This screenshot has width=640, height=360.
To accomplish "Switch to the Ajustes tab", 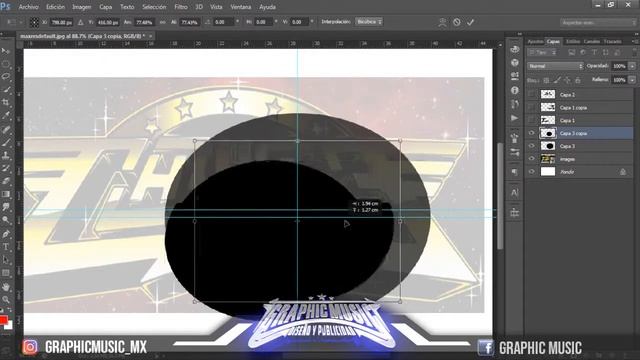I will coord(535,42).
